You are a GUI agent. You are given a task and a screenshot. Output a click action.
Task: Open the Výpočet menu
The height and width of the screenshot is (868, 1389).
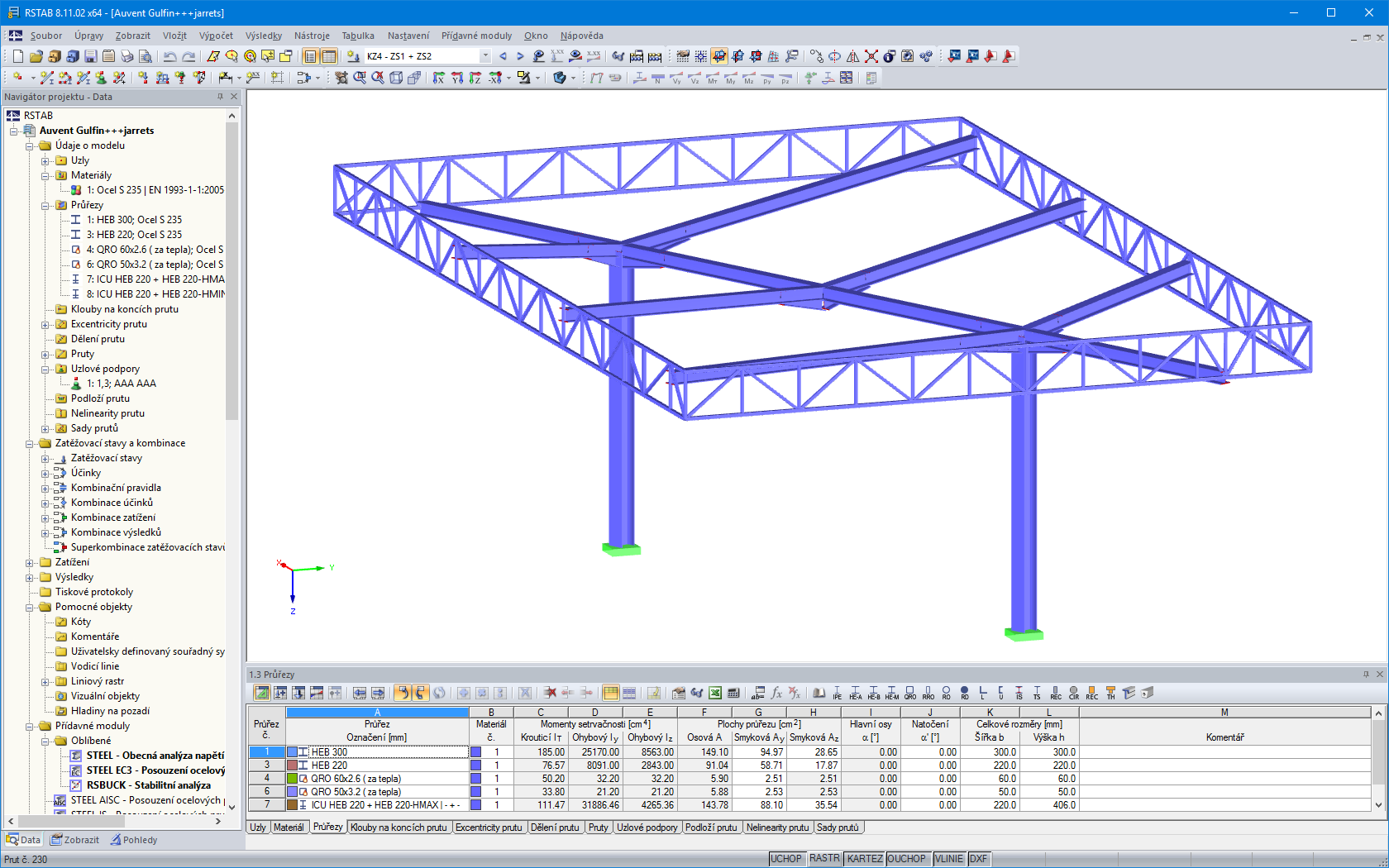pos(216,36)
